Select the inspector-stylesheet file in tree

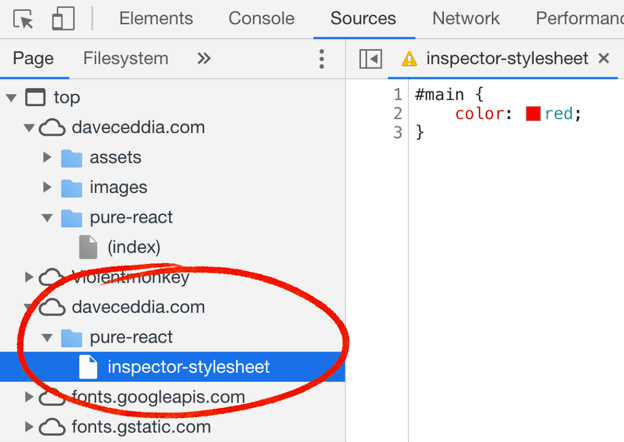click(x=172, y=367)
